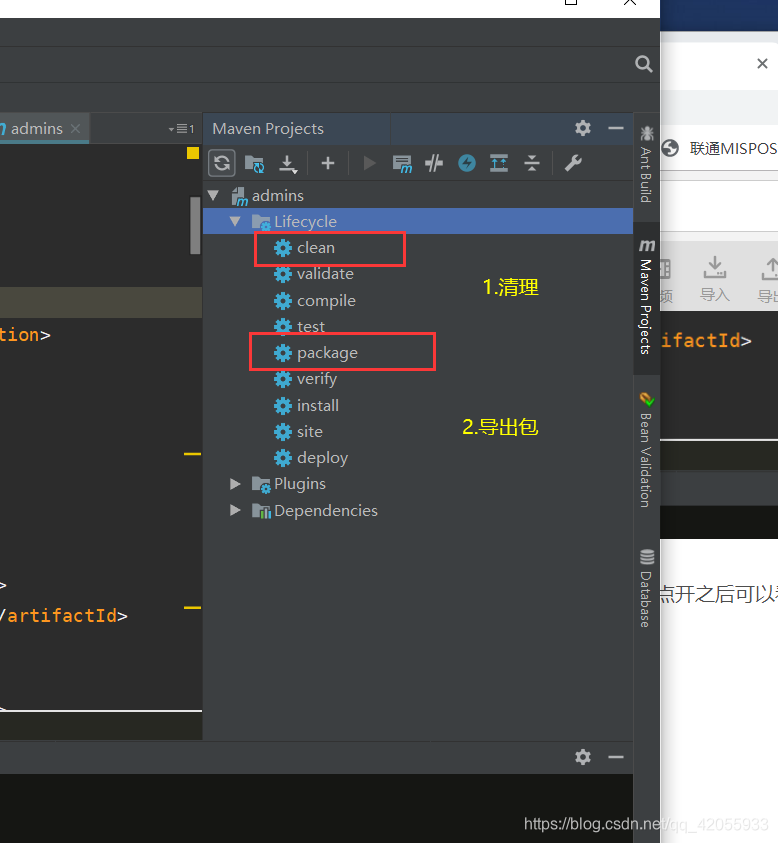This screenshot has height=843, width=778.
Task: Show dependencies diagram icon
Action: (499, 163)
